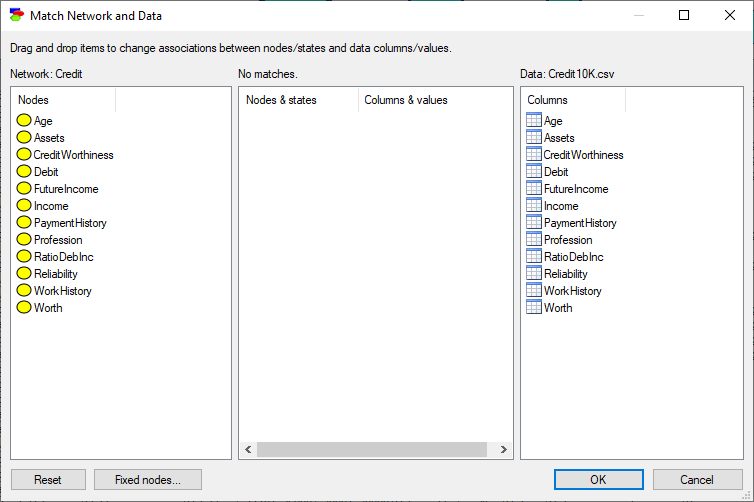Image resolution: width=754 pixels, height=502 pixels.
Task: Click the yellow Age node icon
Action: (24, 120)
